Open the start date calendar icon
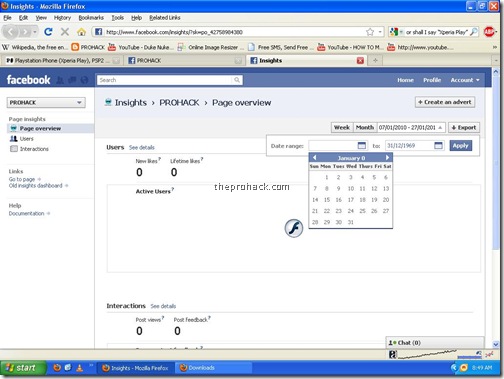Viewport: 504px width, 379px height. pos(362,146)
